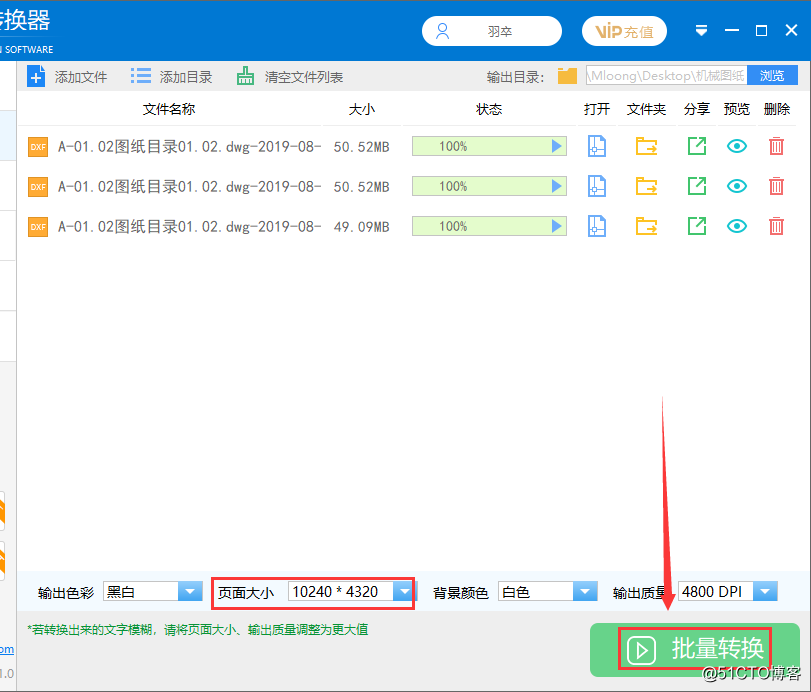Click the 浏览 browse button
The height and width of the screenshot is (692, 811).
coord(772,76)
